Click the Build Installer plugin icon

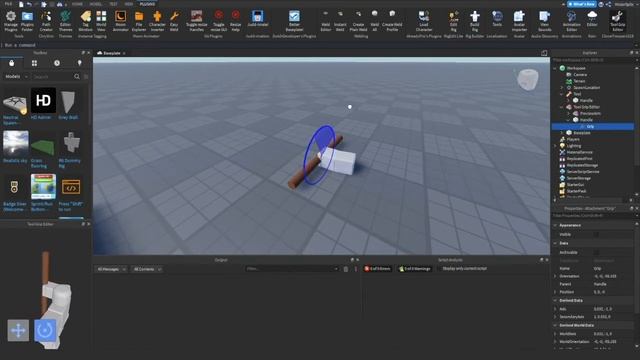click(258, 19)
